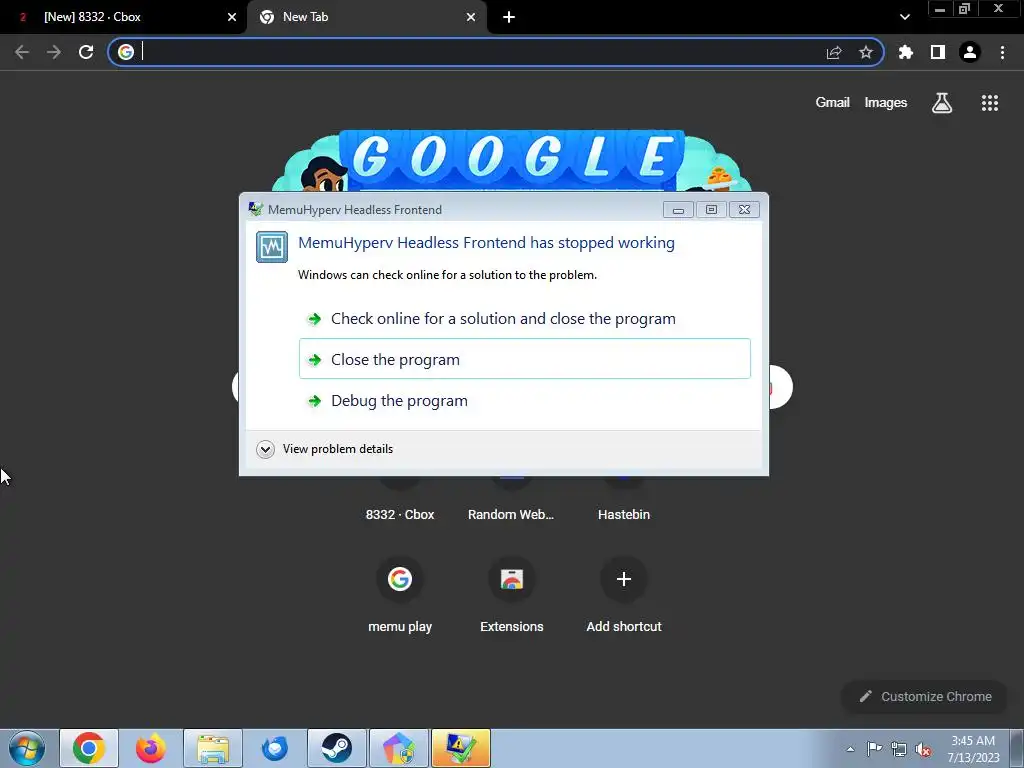This screenshot has width=1024, height=768.
Task: Open File Explorer from taskbar
Action: point(213,748)
